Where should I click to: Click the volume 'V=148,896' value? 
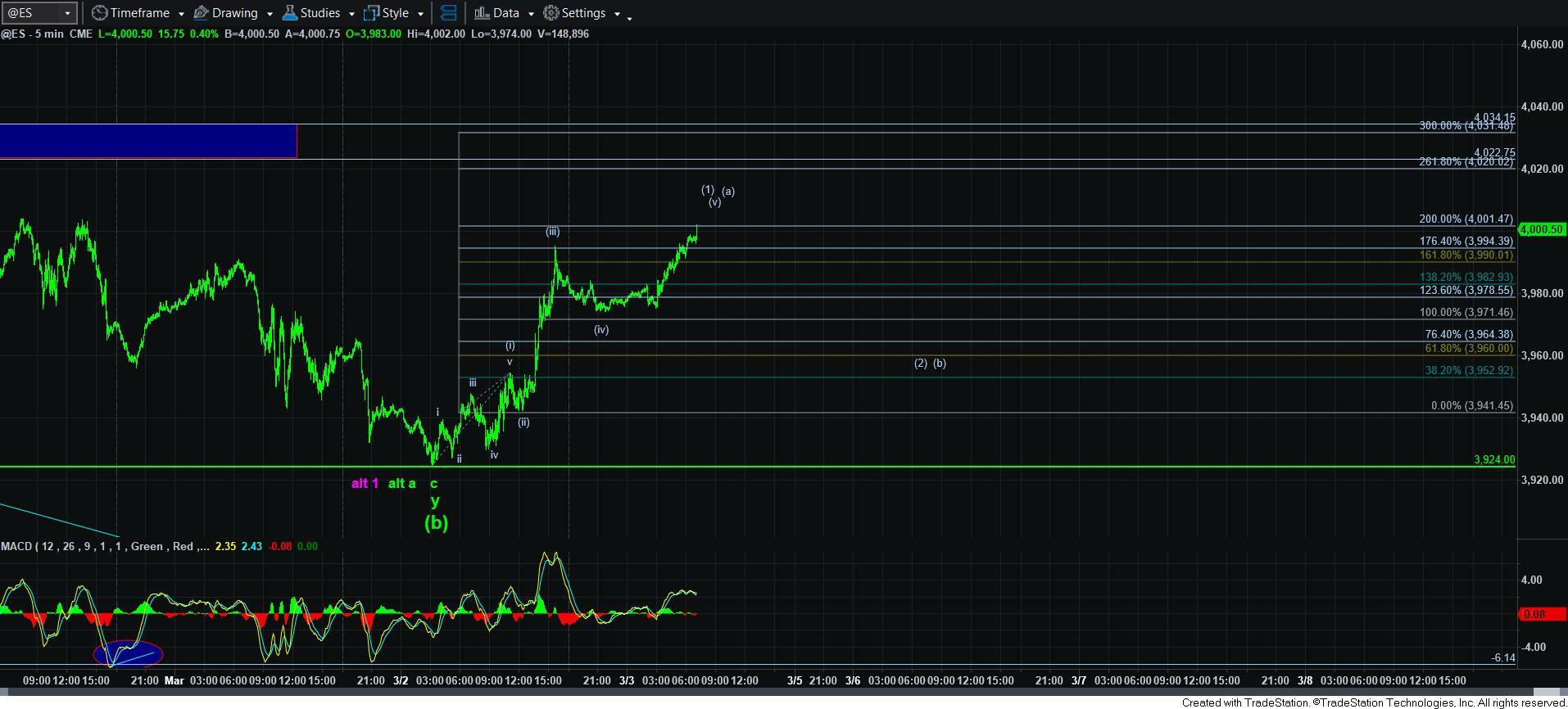coord(563,34)
